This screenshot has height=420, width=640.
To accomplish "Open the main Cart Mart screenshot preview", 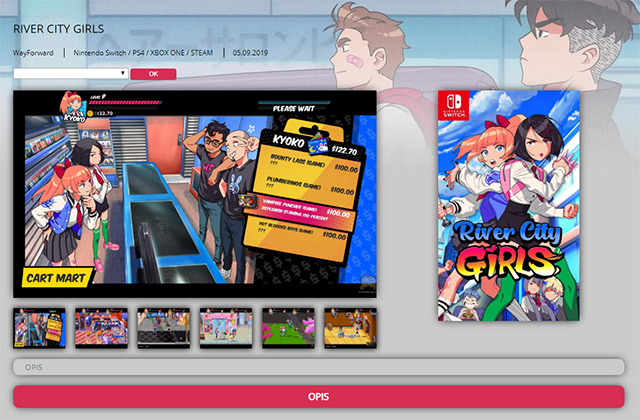I will click(195, 194).
